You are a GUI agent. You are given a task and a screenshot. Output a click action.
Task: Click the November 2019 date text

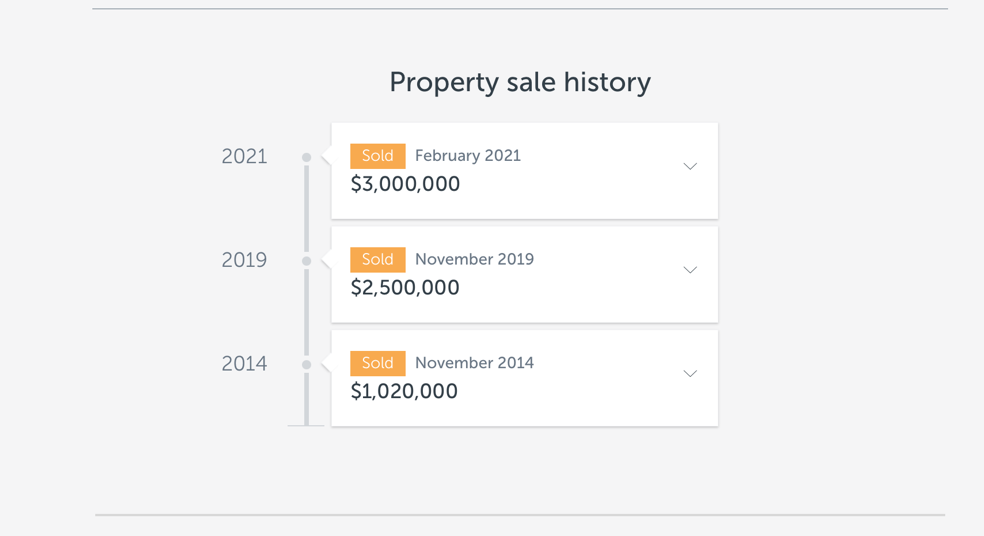point(474,260)
